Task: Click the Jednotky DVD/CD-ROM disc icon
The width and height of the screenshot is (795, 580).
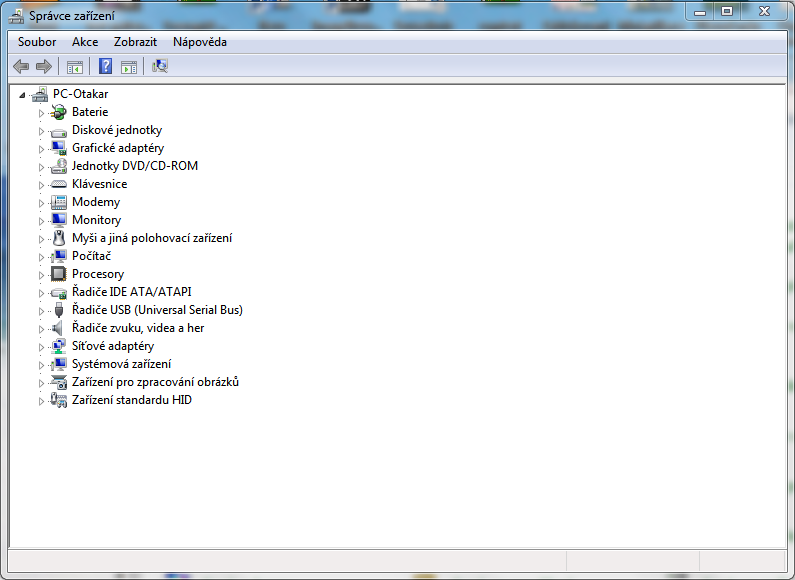Action: pyautogui.click(x=59, y=166)
